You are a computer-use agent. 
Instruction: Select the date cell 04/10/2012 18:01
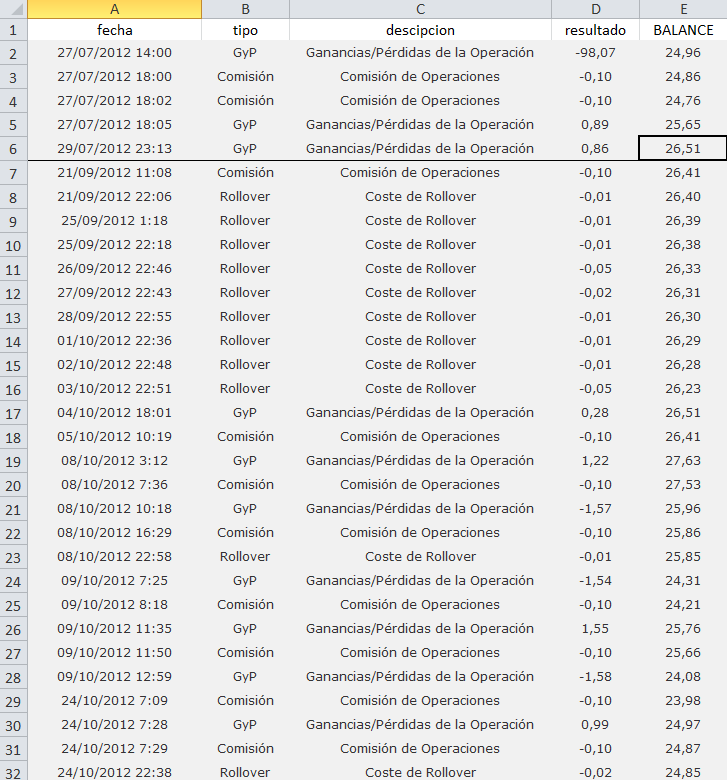[x=114, y=412]
